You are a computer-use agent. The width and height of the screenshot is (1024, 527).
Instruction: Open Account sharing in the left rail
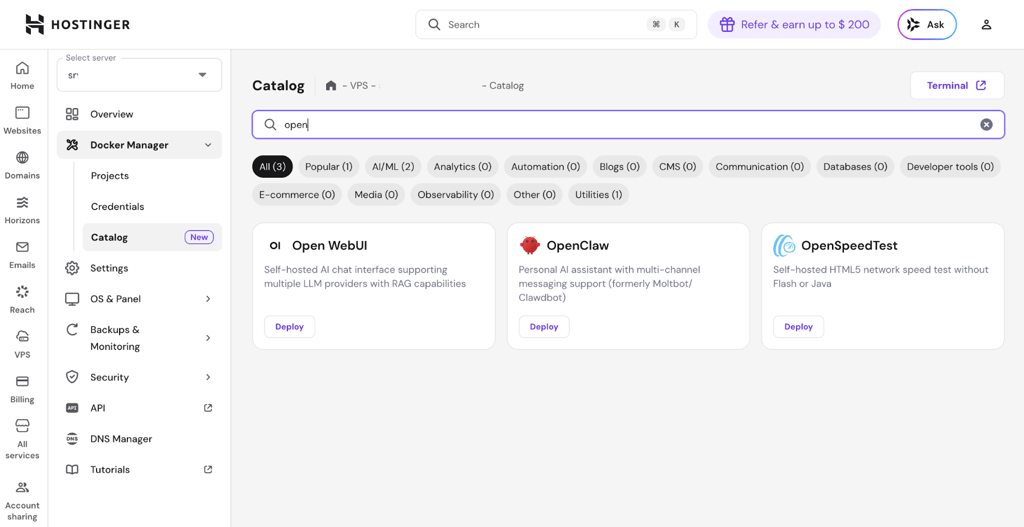coord(22,501)
